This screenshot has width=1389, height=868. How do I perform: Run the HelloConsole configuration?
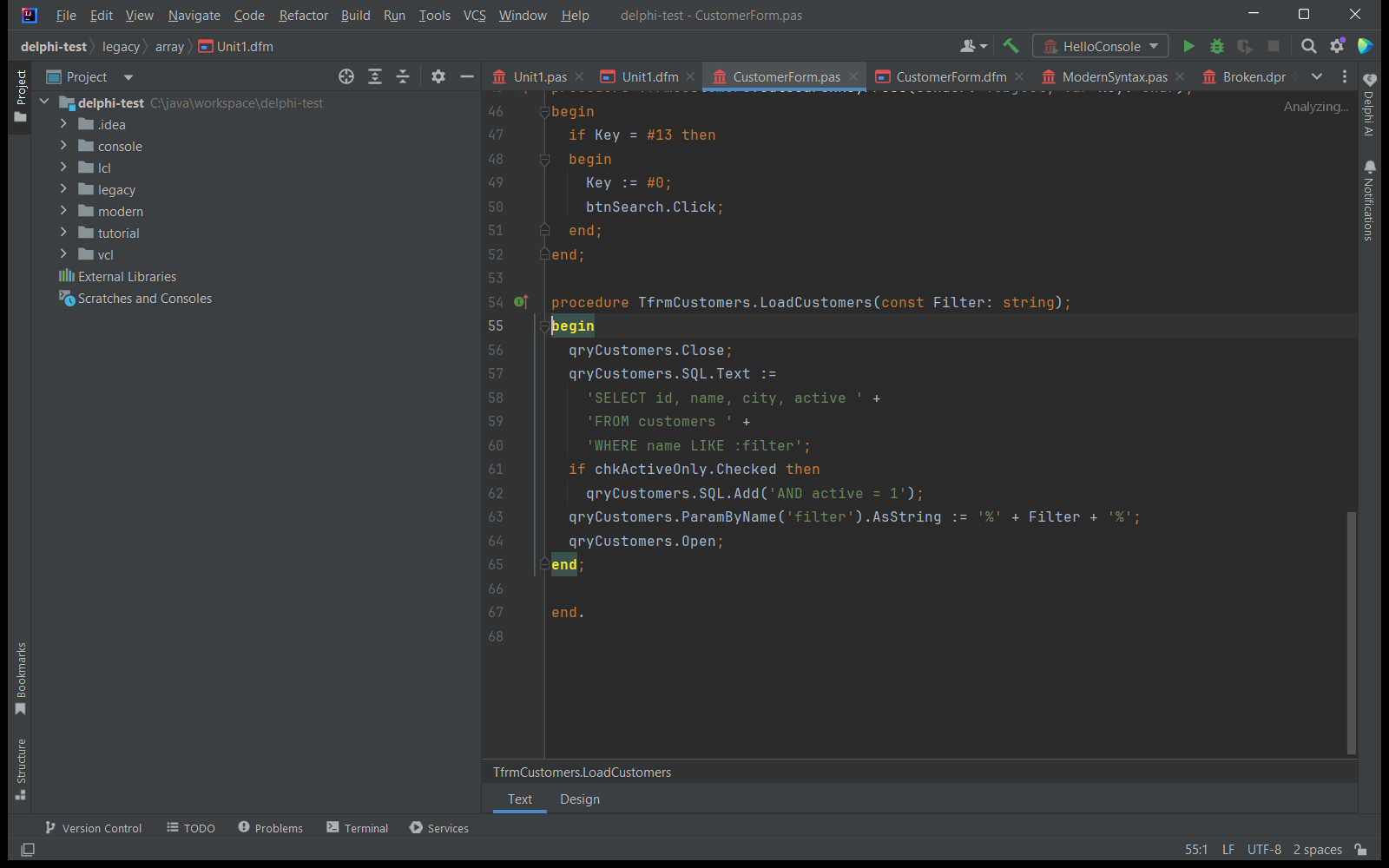tap(1188, 46)
